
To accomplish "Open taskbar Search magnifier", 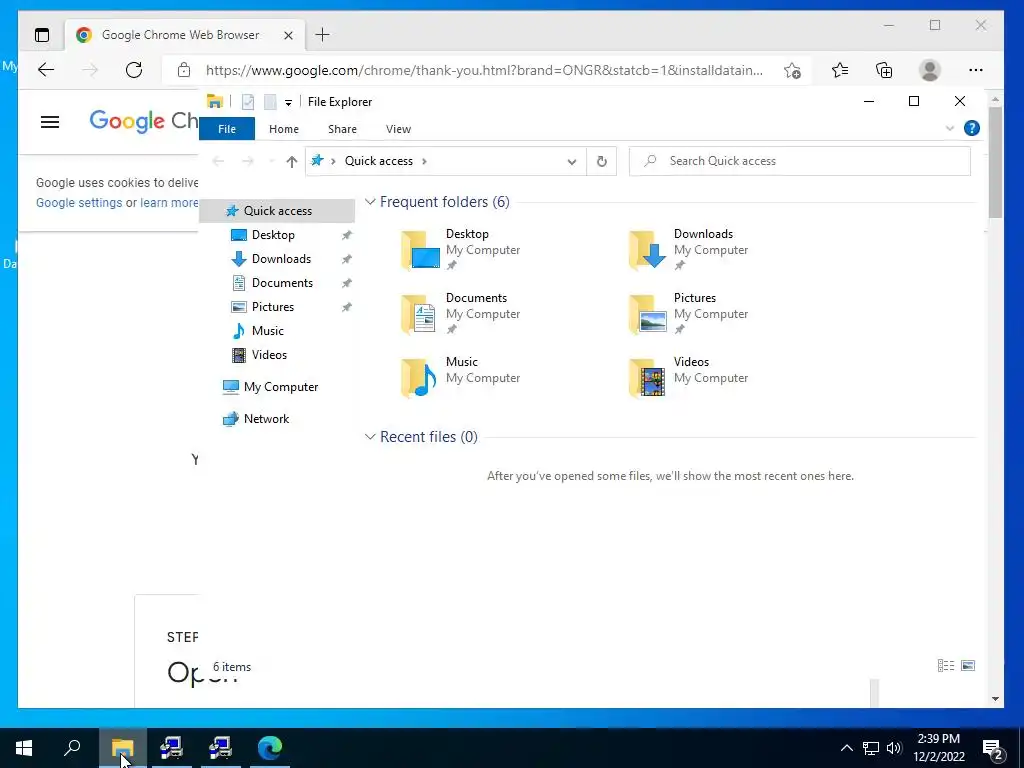I will click(72, 748).
